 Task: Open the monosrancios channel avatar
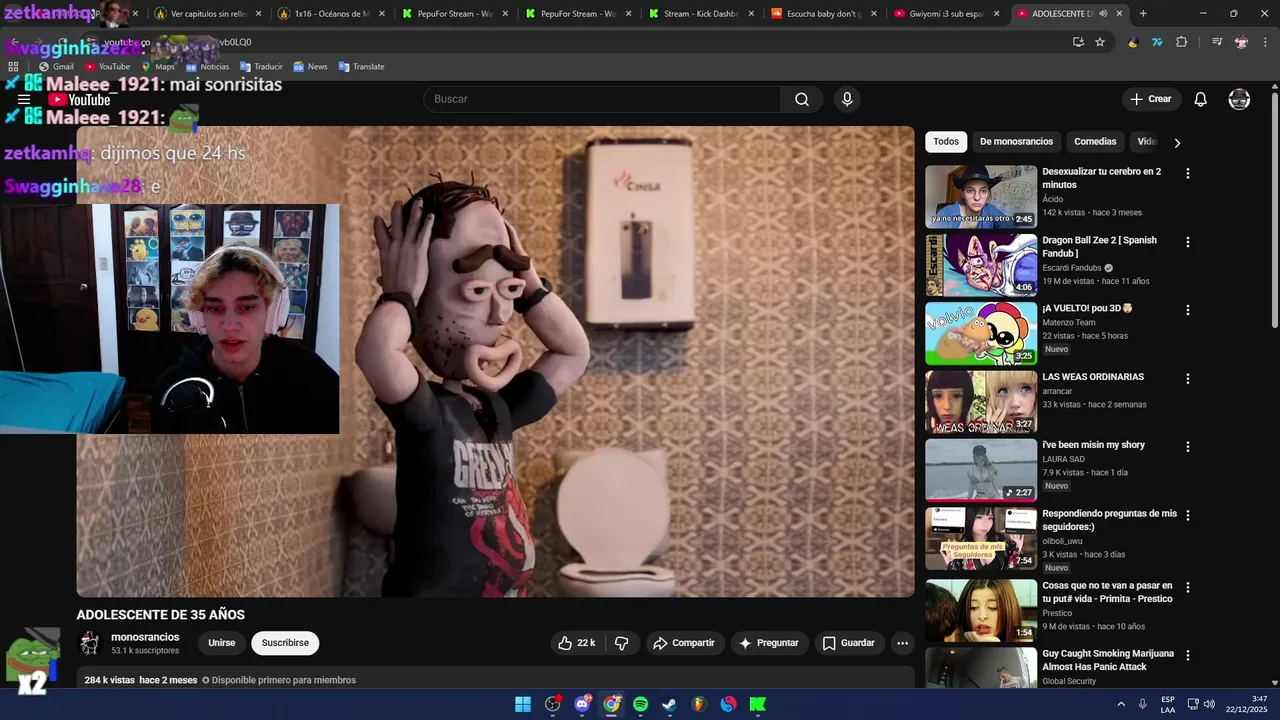click(x=90, y=643)
